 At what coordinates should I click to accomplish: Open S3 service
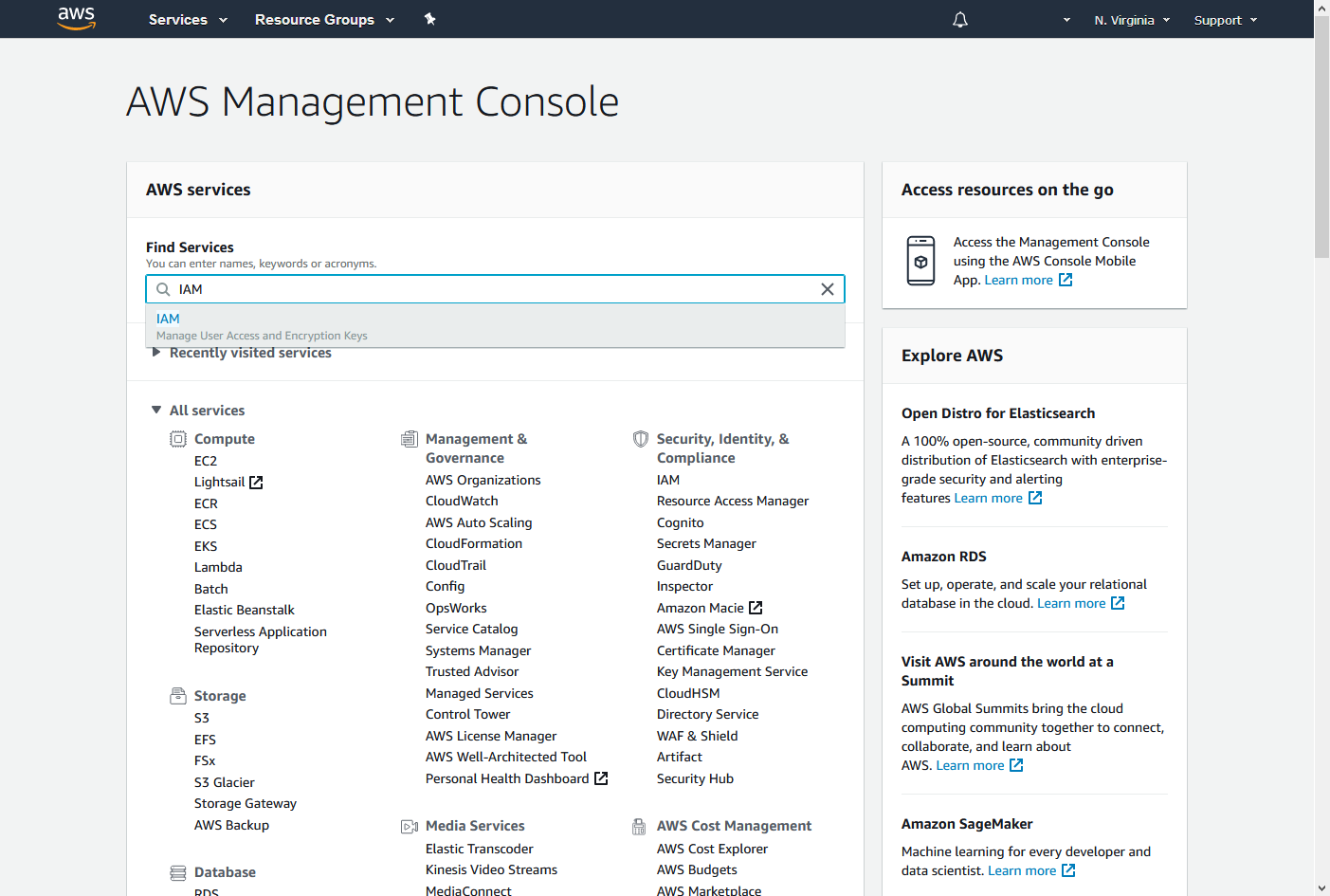tap(202, 718)
